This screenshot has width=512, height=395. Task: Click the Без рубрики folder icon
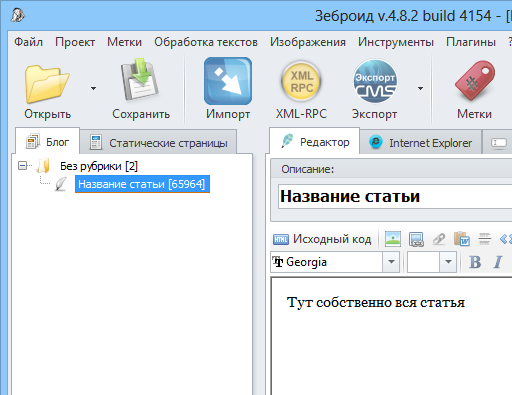tap(43, 166)
